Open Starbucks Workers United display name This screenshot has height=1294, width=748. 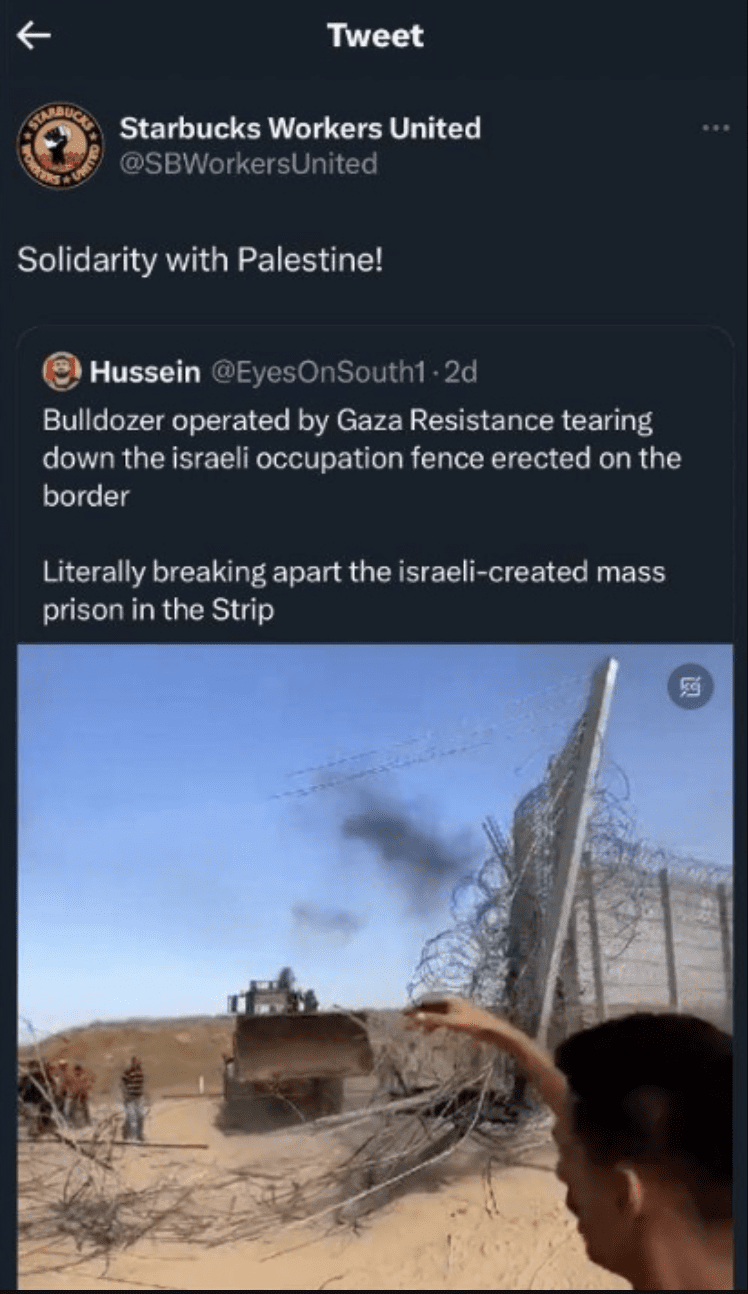coord(300,128)
